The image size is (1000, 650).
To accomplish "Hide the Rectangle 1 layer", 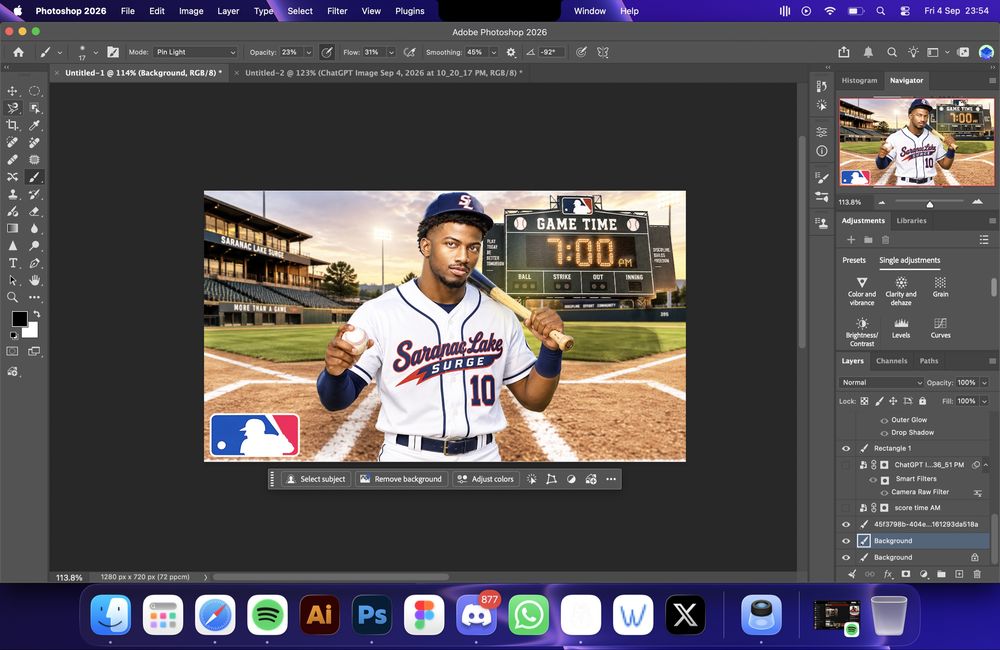I will tap(846, 448).
